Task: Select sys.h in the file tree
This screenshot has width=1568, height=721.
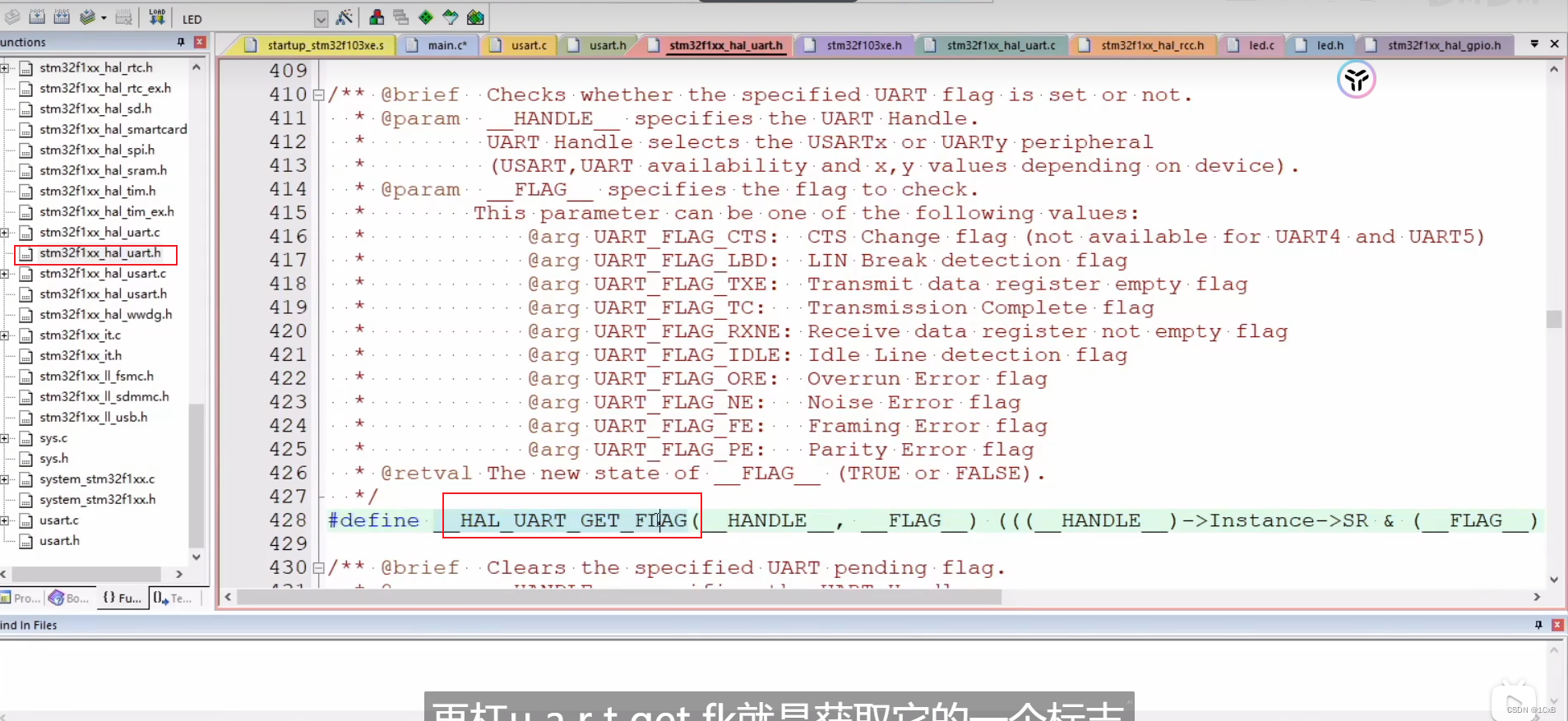Action: pos(53,459)
